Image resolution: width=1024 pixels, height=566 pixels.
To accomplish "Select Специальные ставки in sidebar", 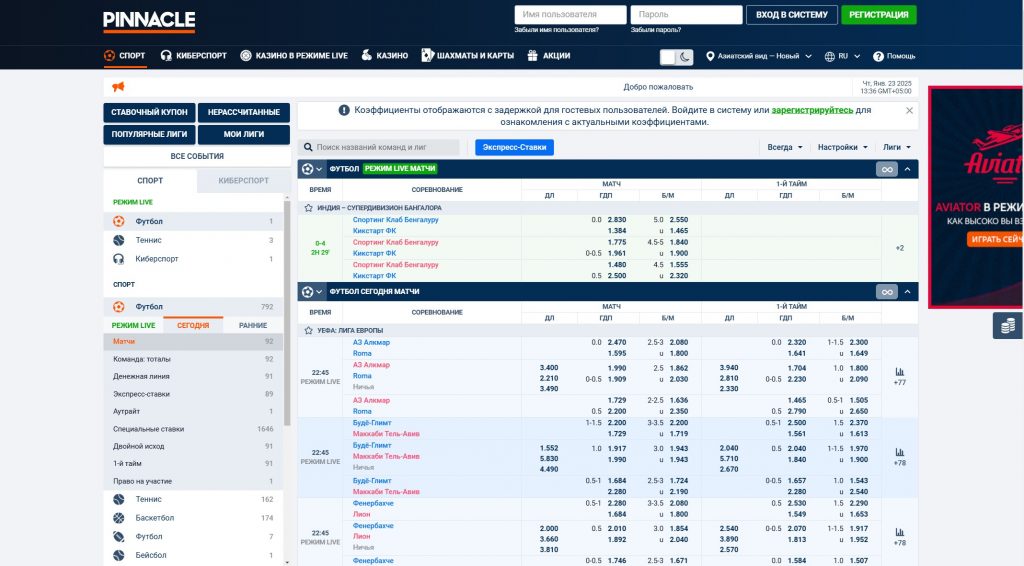I will click(193, 429).
